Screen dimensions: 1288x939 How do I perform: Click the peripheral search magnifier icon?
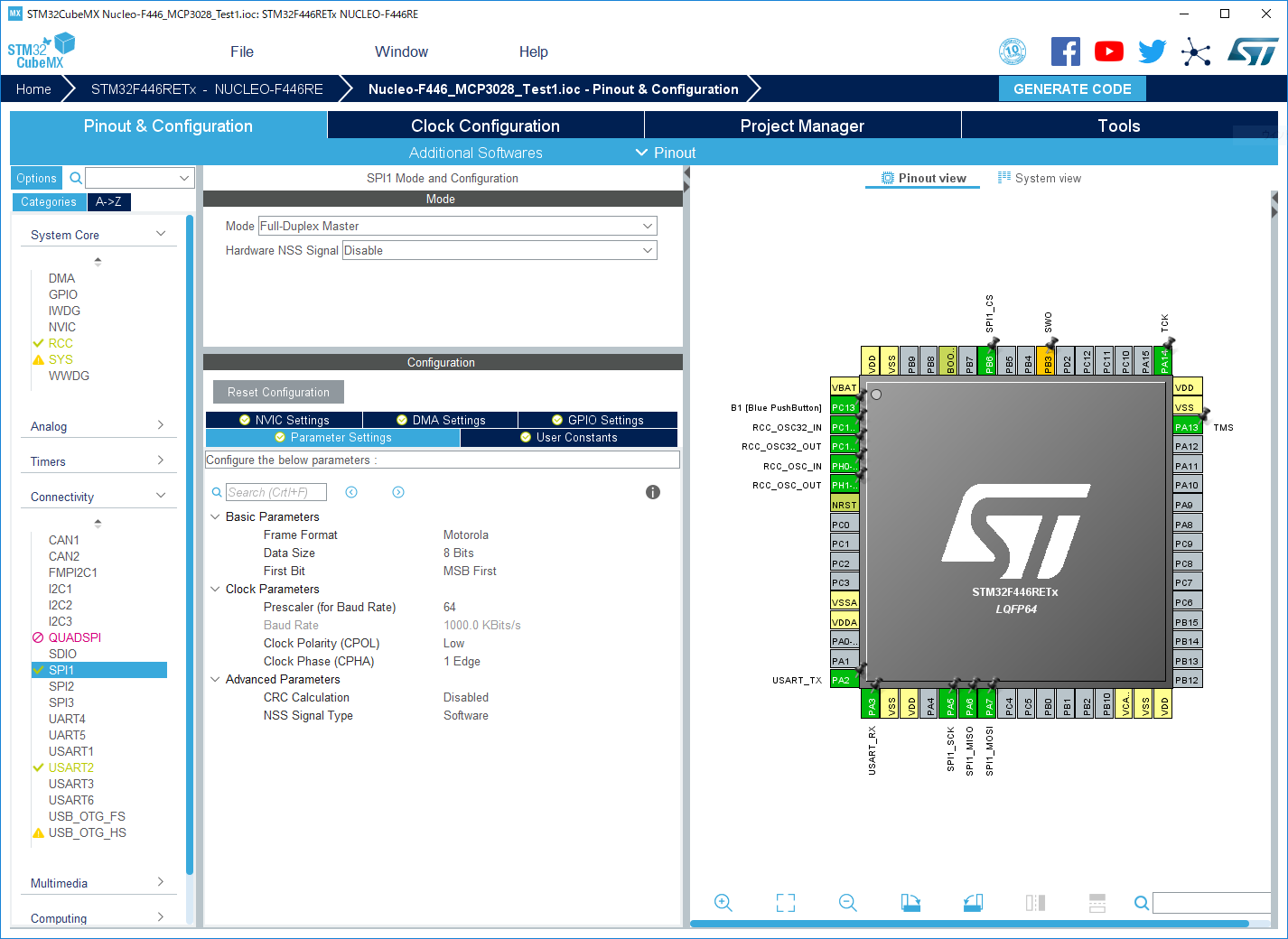pos(76,178)
